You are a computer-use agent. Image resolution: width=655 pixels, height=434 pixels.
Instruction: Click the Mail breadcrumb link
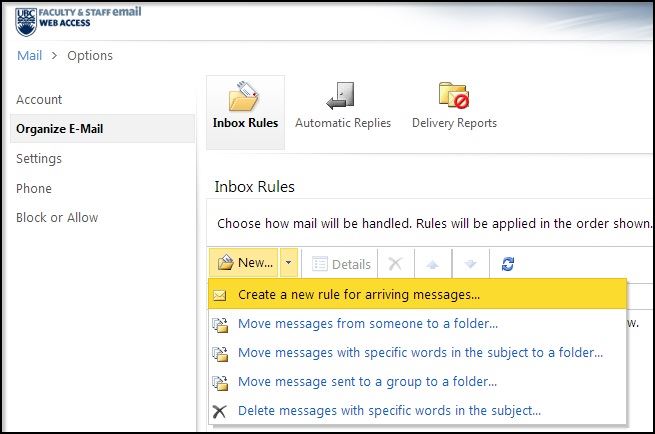click(x=30, y=55)
